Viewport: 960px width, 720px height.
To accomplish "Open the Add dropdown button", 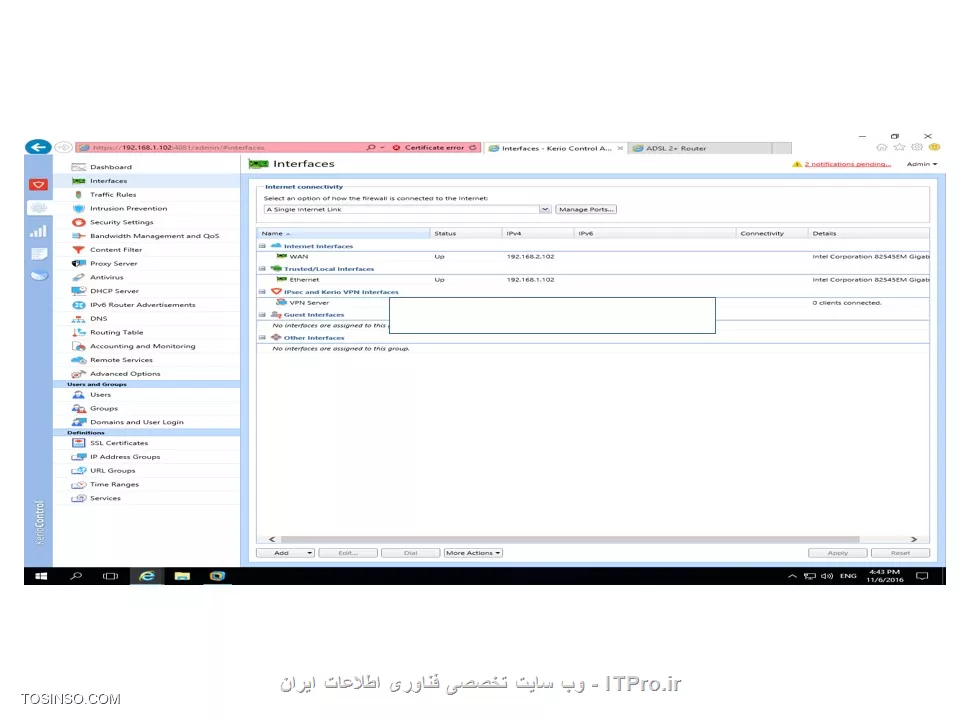I will pyautogui.click(x=285, y=553).
